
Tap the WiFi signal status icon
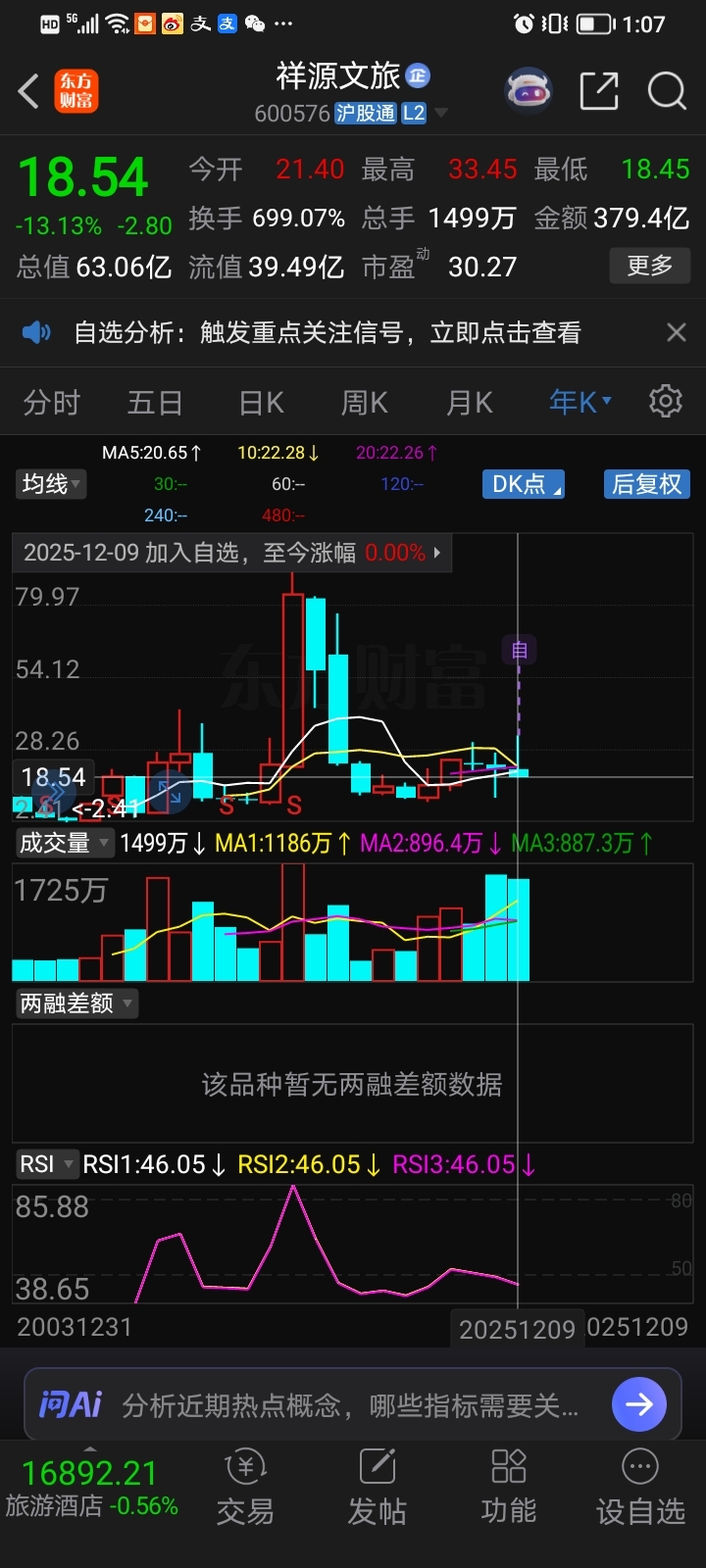118,24
